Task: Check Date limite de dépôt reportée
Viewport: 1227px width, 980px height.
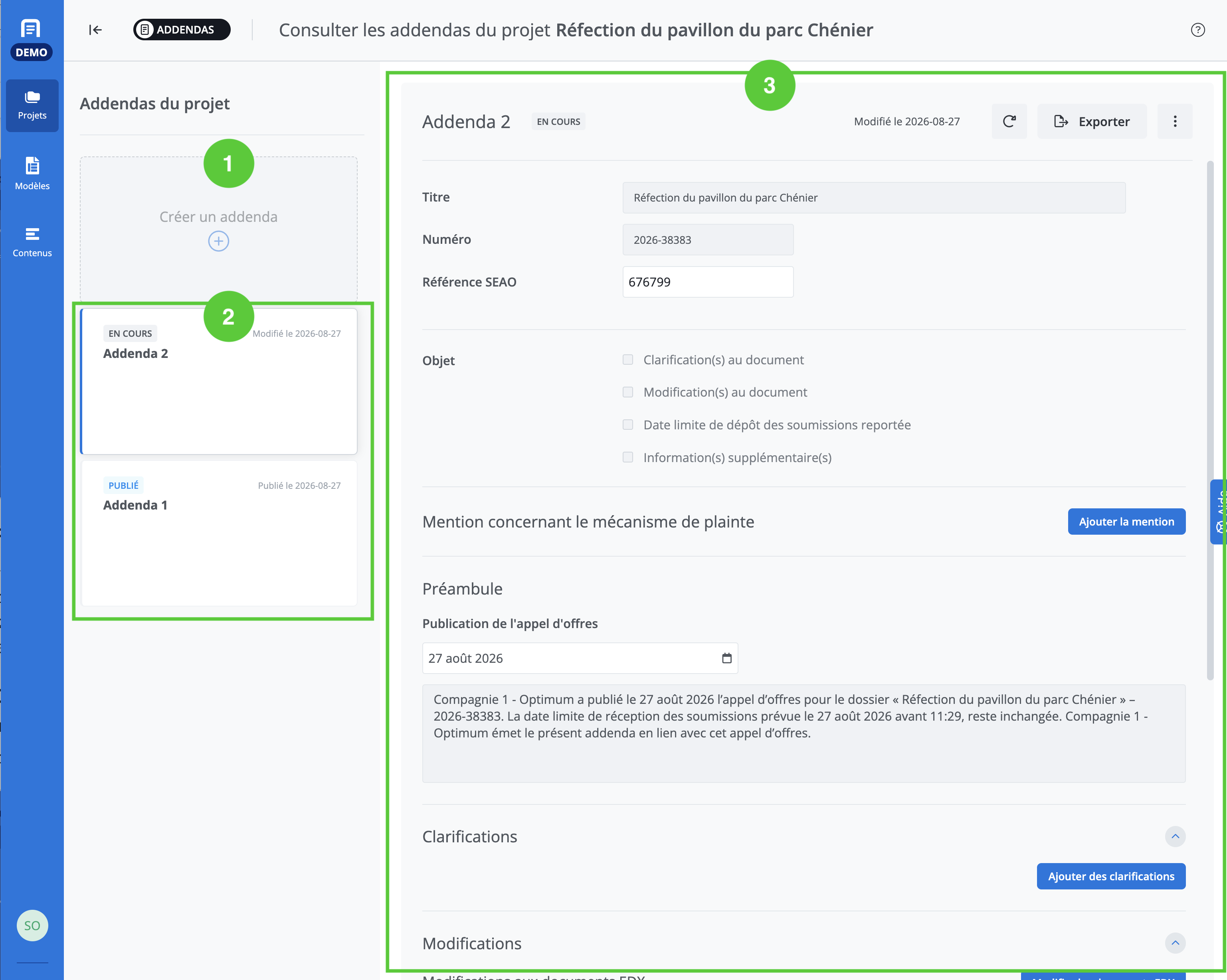Action: (628, 425)
